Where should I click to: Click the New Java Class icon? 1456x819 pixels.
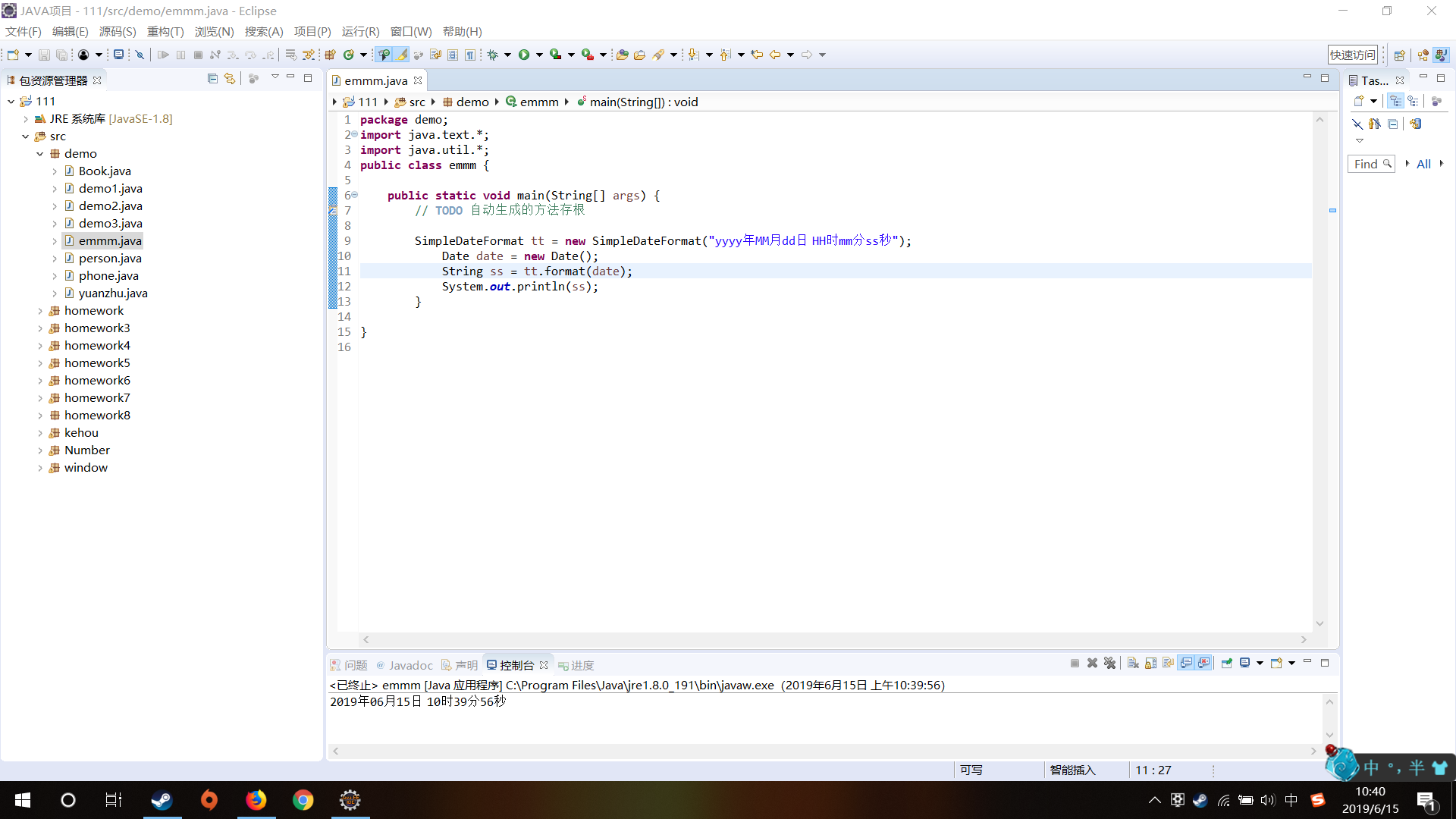[349, 55]
